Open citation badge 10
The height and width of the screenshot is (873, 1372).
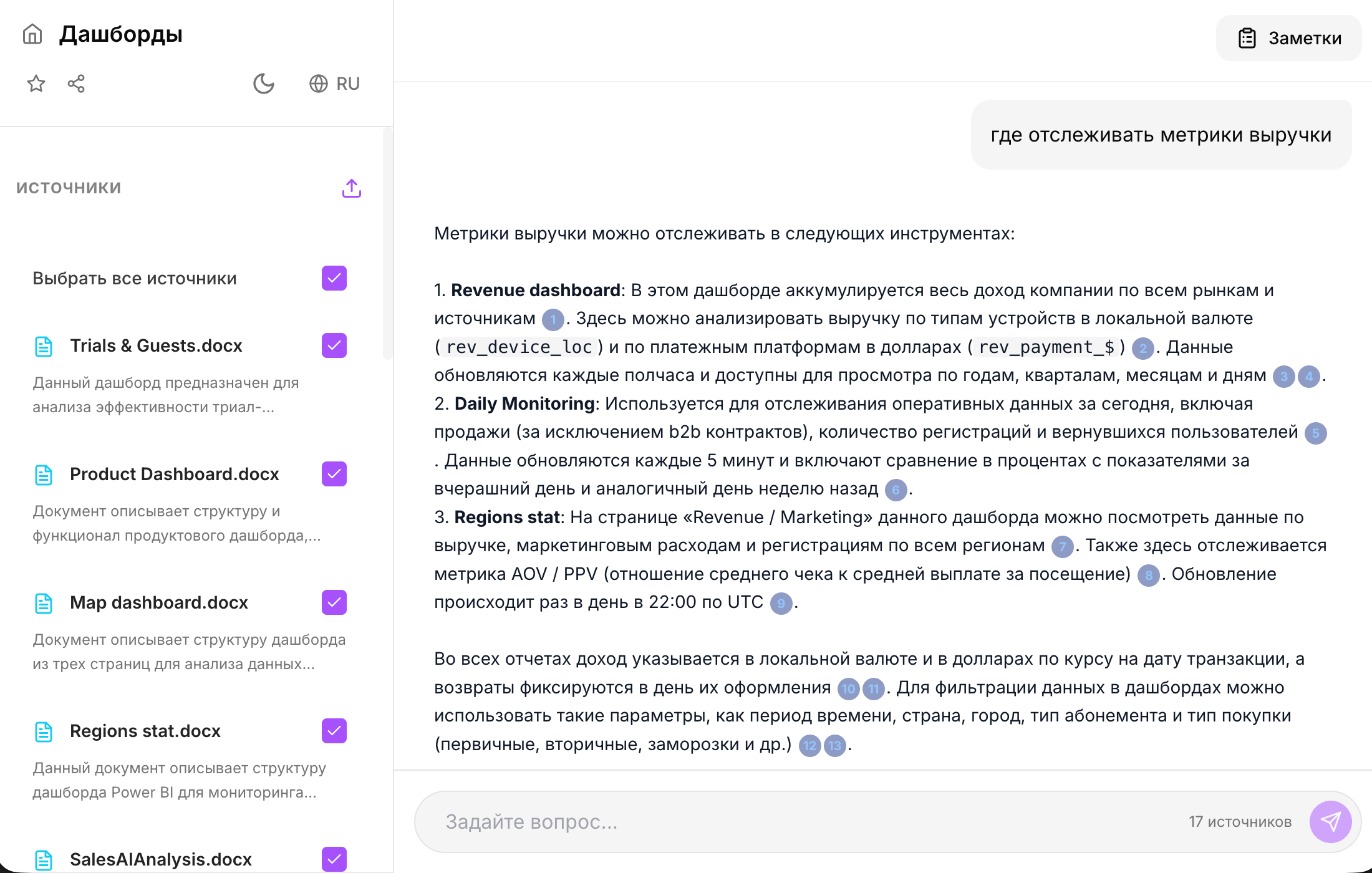click(x=848, y=689)
